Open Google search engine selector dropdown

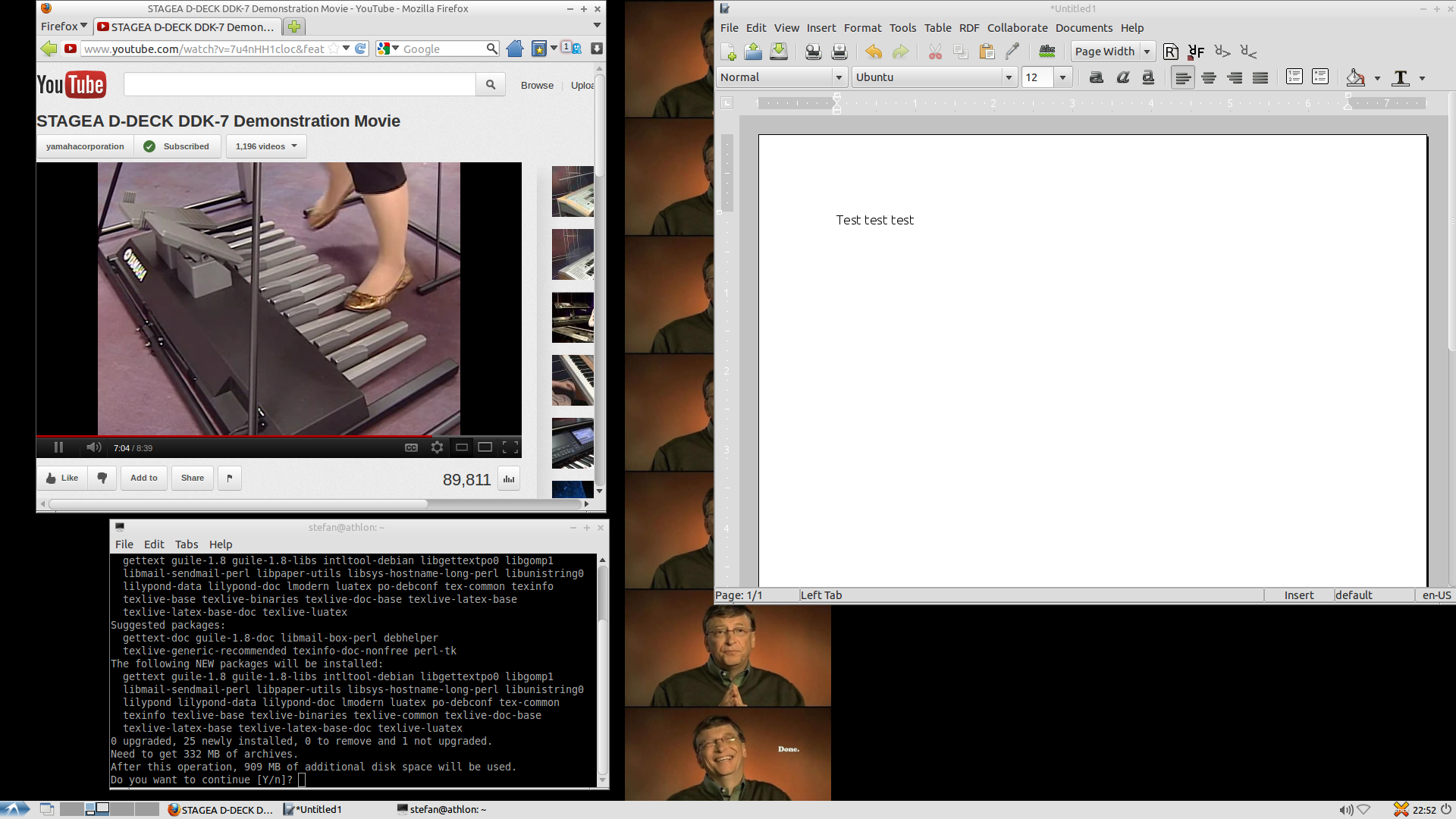tap(388, 49)
